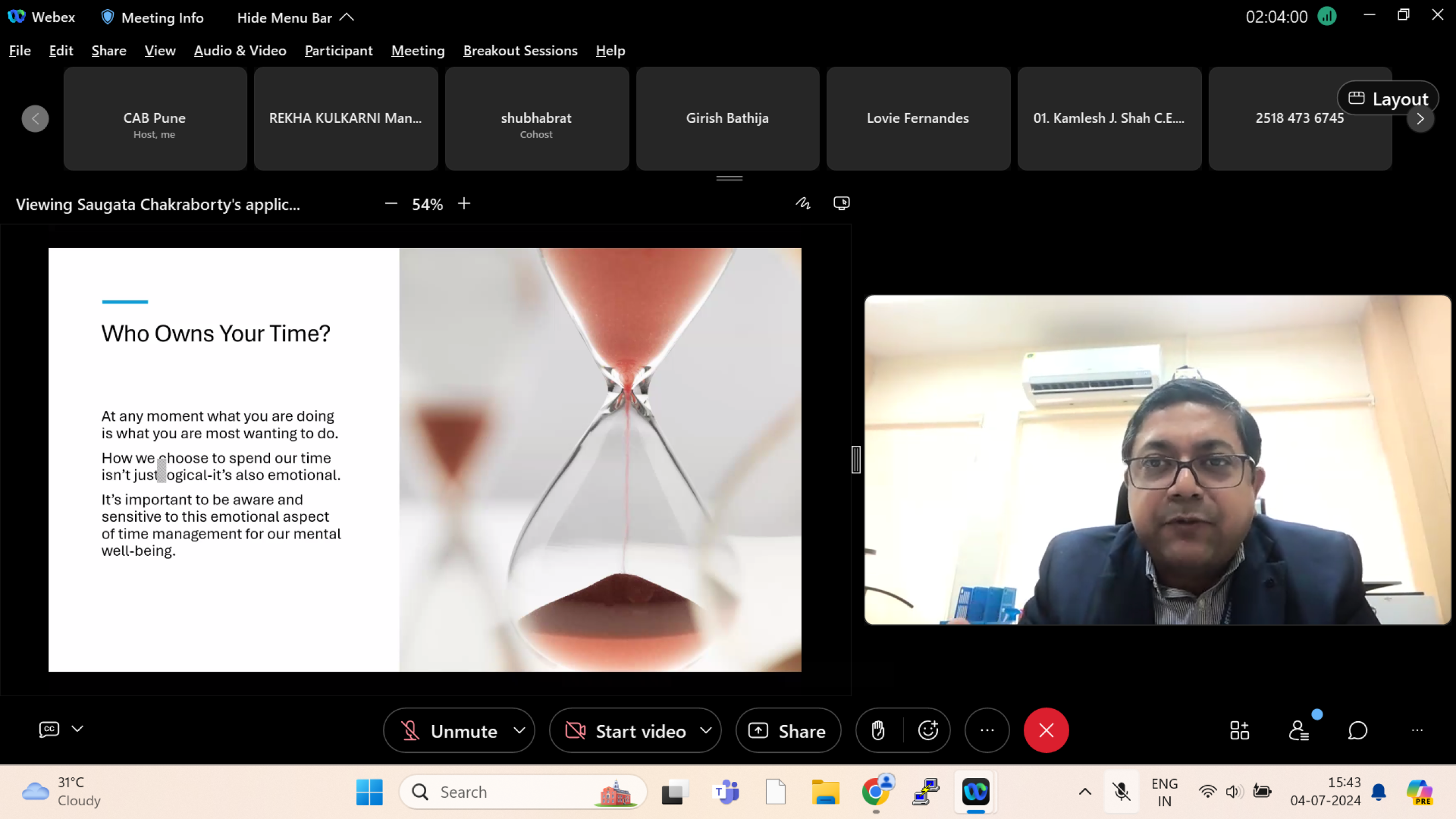Toggle closed captions CC button

49,729
